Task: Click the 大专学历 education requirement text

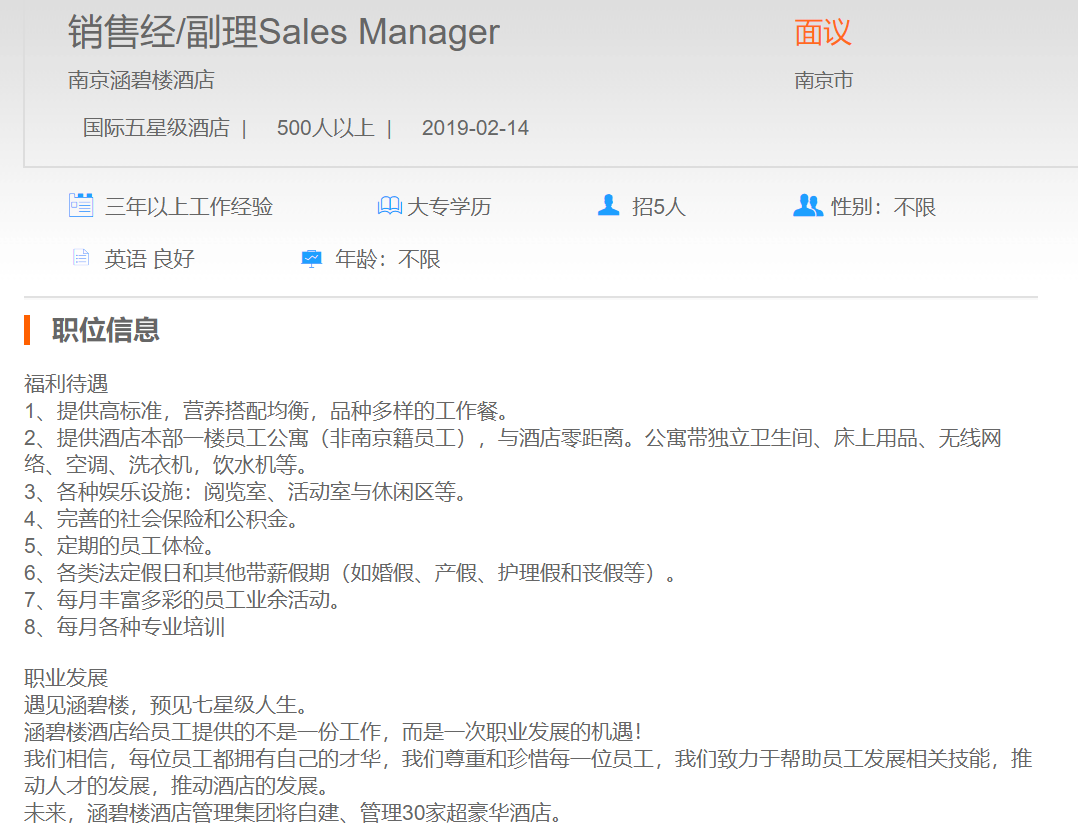Action: coord(449,207)
